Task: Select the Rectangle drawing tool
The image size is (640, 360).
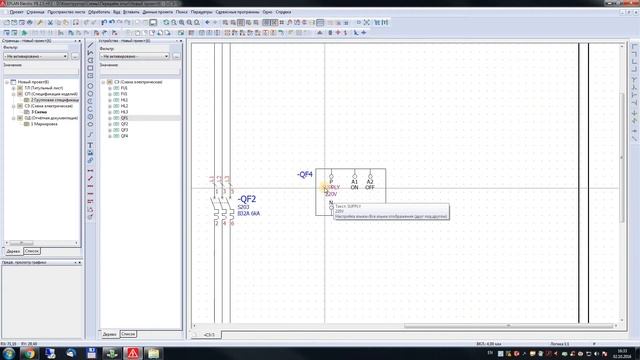Action: click(x=91, y=68)
